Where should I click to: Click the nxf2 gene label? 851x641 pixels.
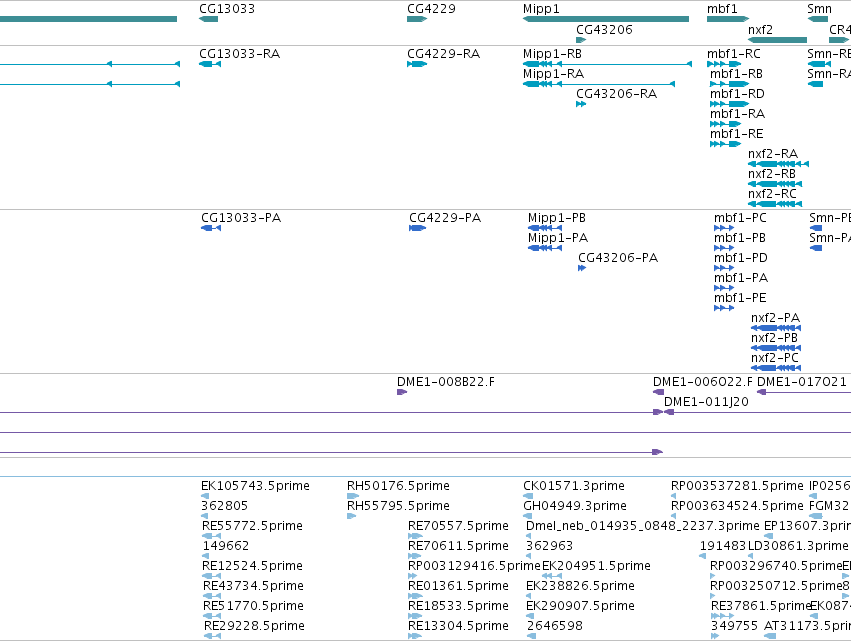click(760, 29)
